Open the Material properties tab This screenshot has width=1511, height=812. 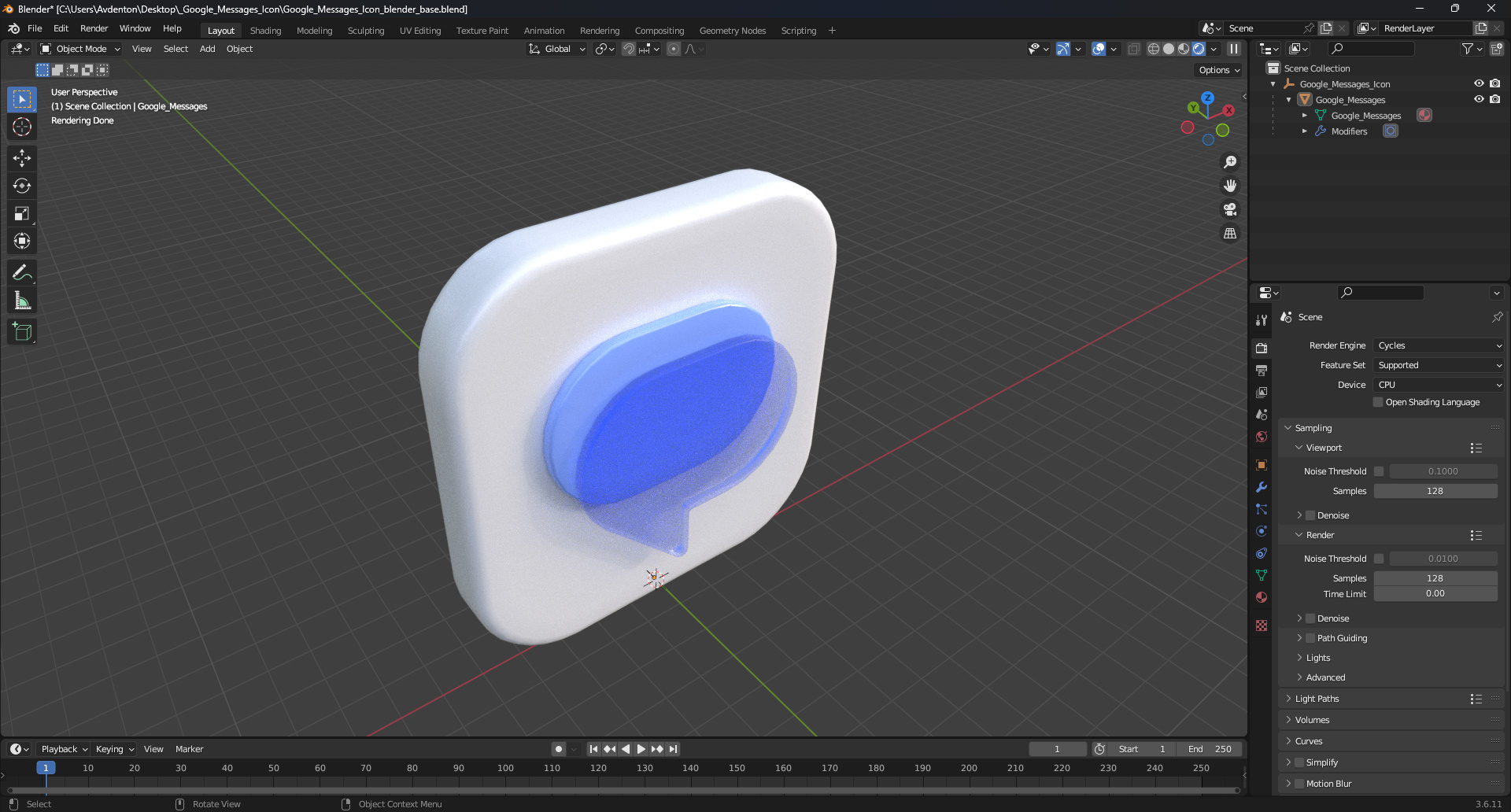point(1262,597)
